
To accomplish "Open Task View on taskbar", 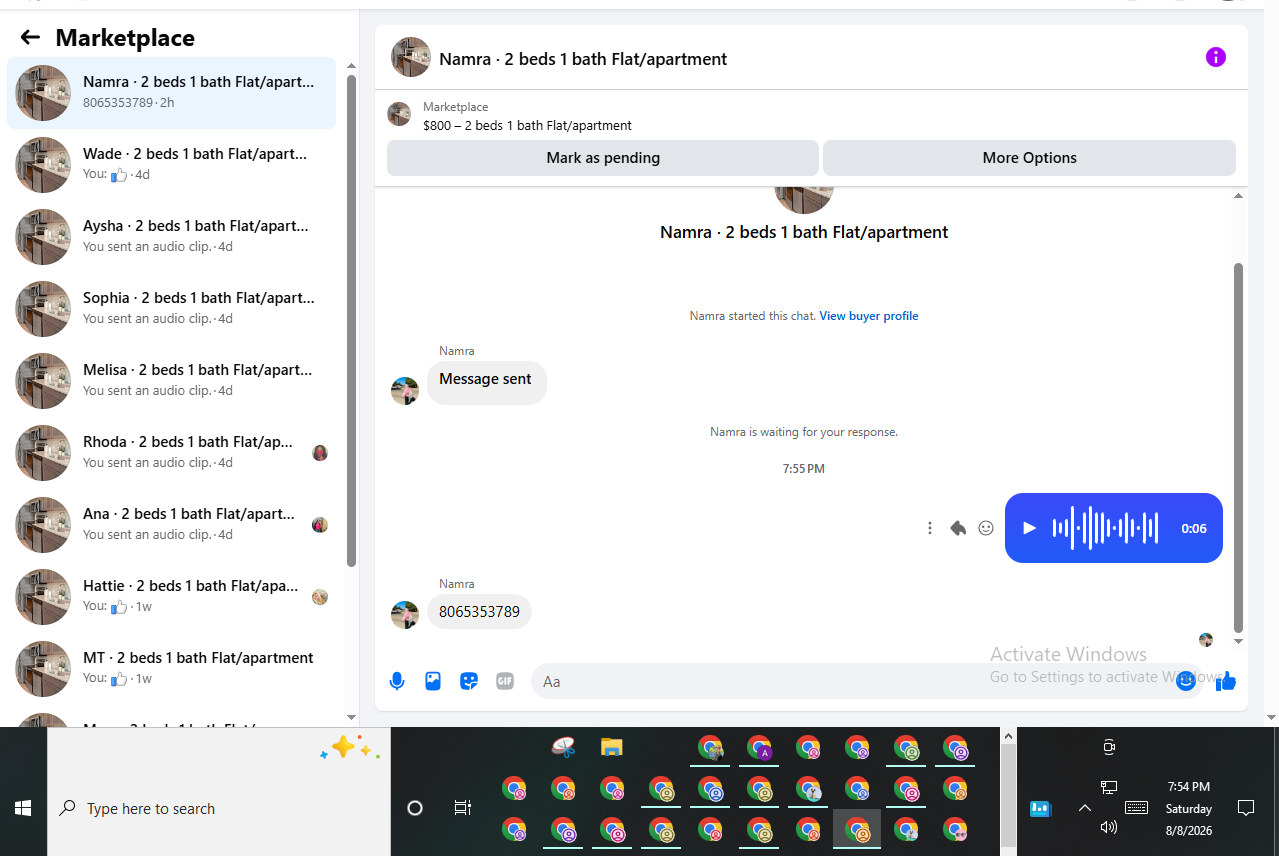I will pos(463,808).
